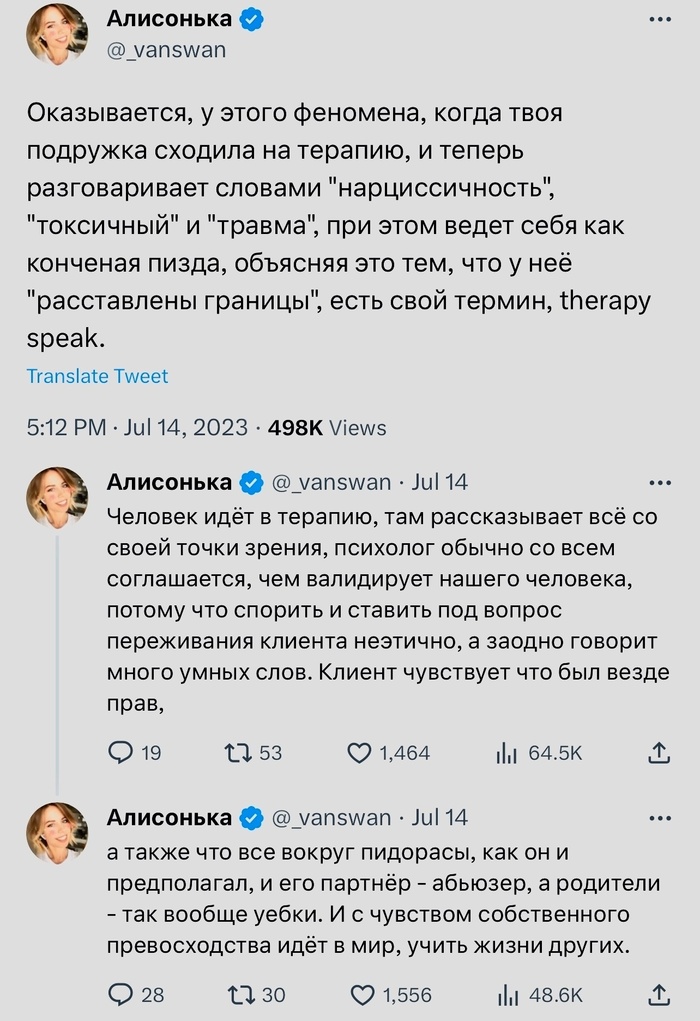
Task: Open Алисонька's profile picture
Action: pos(50,30)
